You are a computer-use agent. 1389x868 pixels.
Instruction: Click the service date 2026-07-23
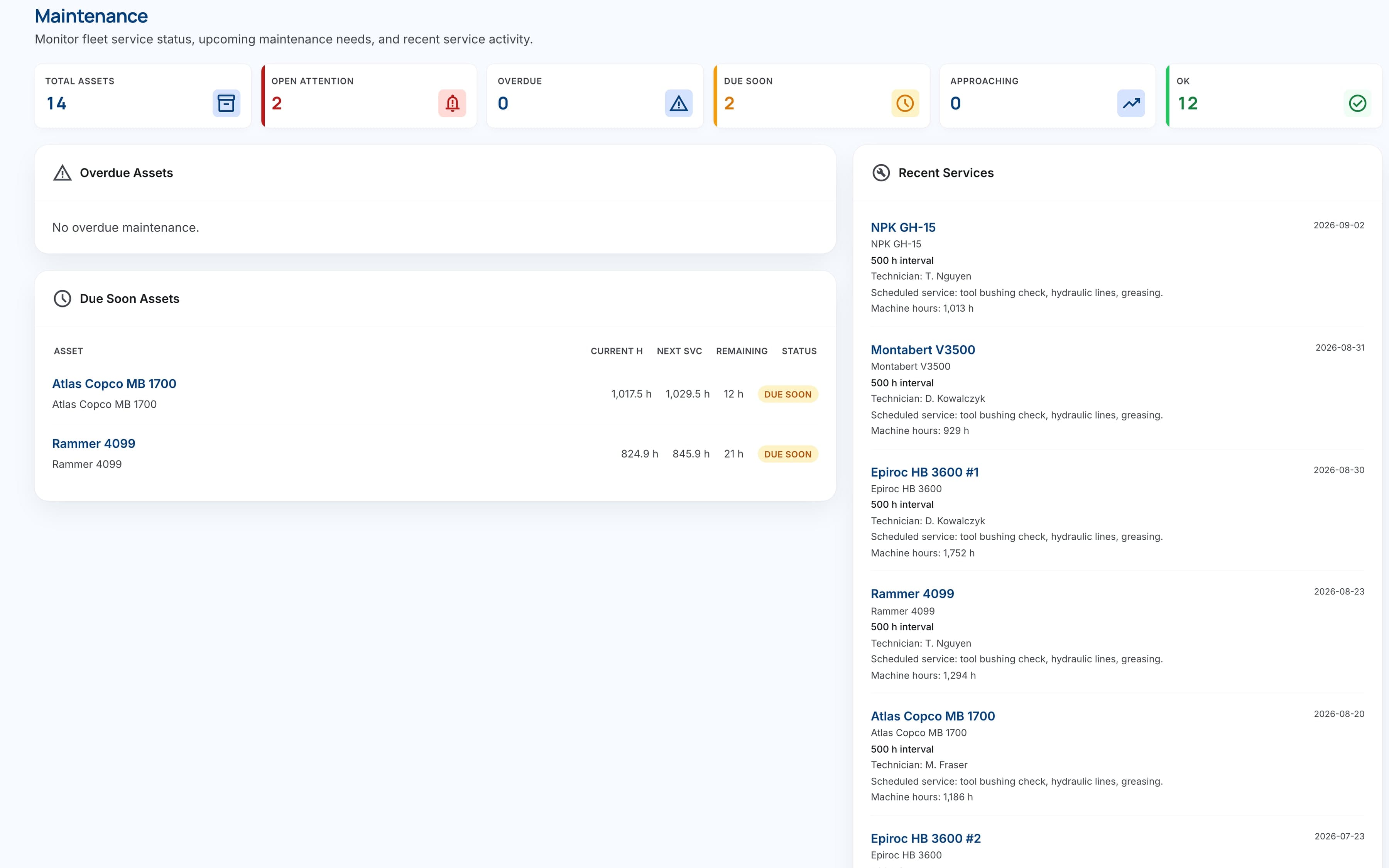[x=1340, y=836]
